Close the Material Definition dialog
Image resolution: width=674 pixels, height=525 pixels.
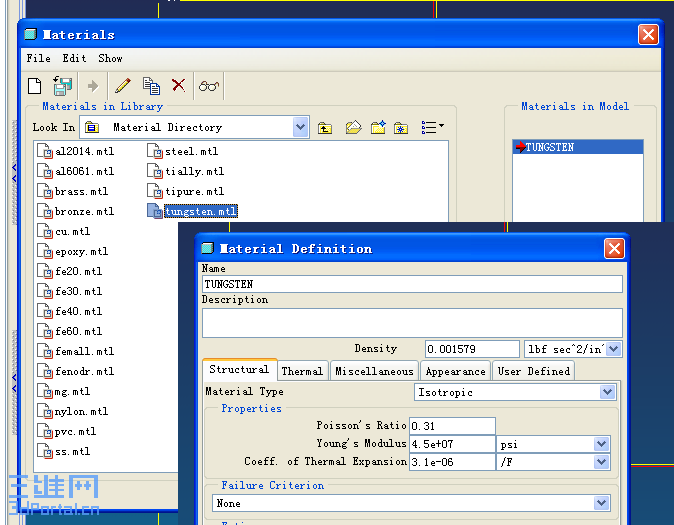click(614, 249)
